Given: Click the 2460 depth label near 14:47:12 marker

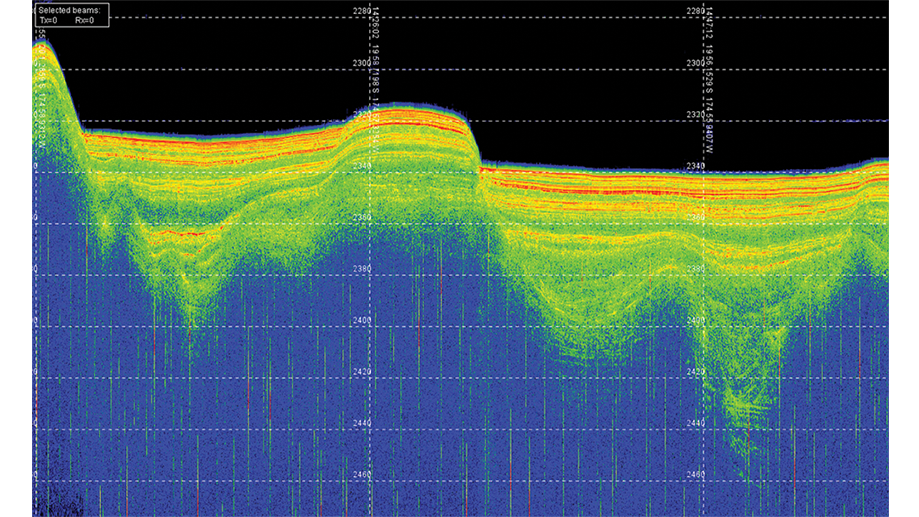Looking at the screenshot, I should (x=695, y=475).
